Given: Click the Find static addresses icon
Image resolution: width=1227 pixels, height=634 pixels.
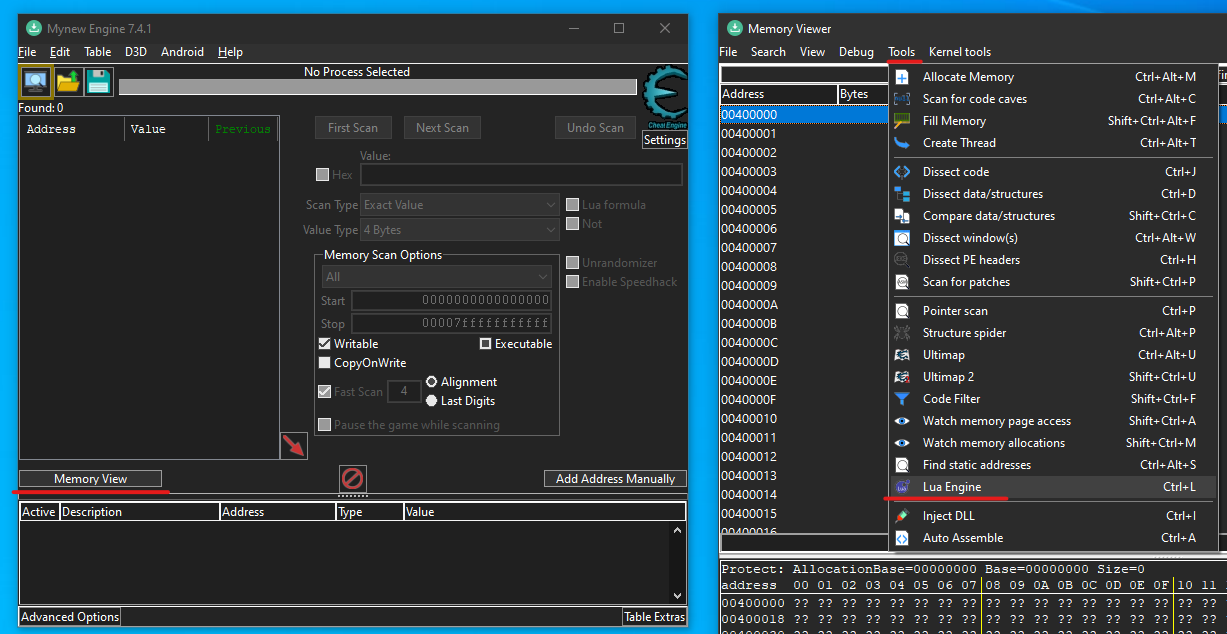Looking at the screenshot, I should [902, 465].
